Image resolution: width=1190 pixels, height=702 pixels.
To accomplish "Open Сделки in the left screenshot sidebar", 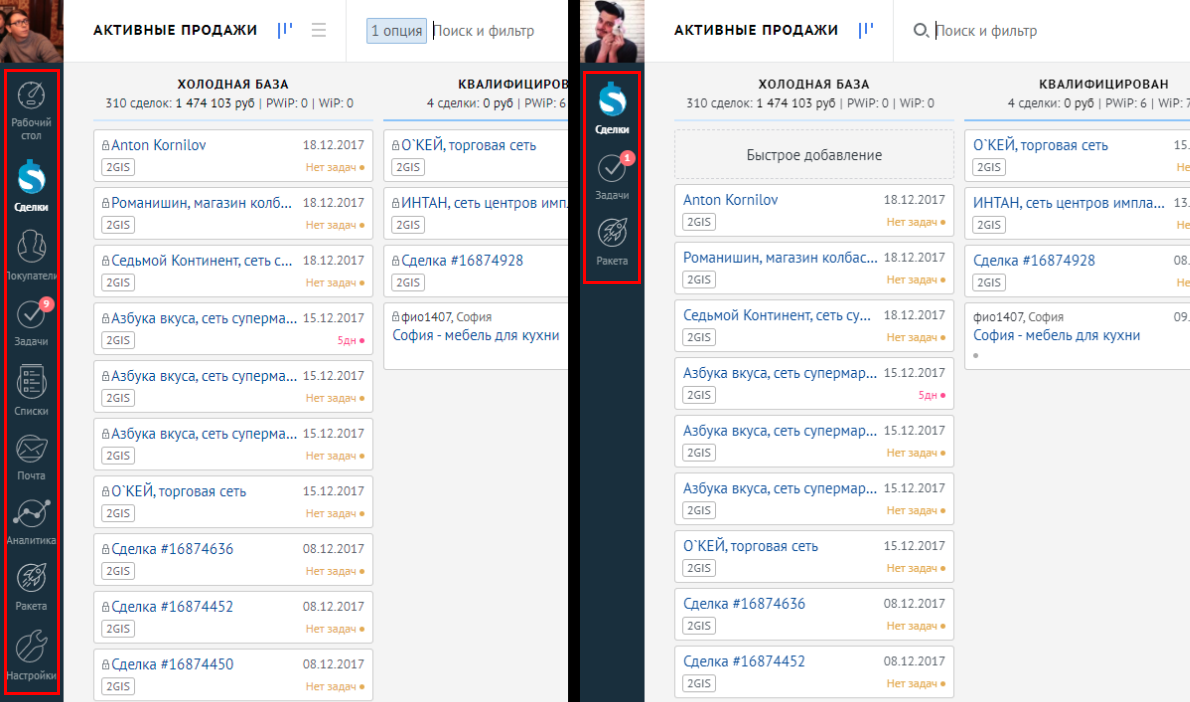I will coord(31,185).
